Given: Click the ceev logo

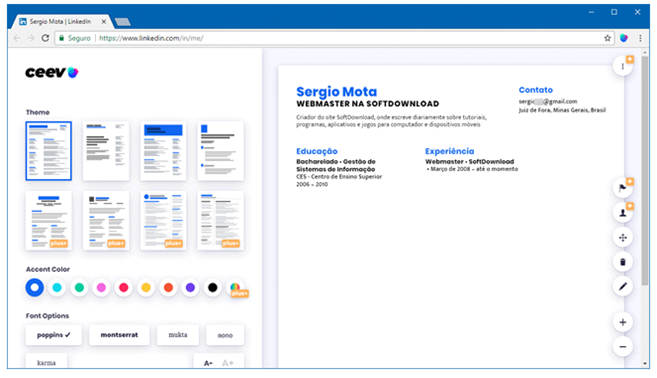Looking at the screenshot, I should [x=52, y=72].
